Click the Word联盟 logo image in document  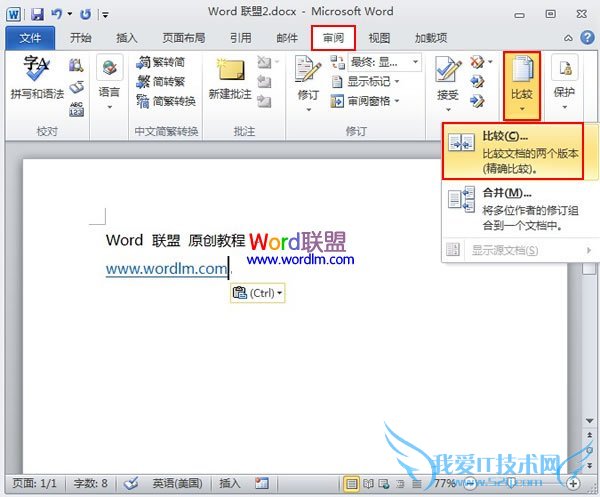[x=300, y=248]
